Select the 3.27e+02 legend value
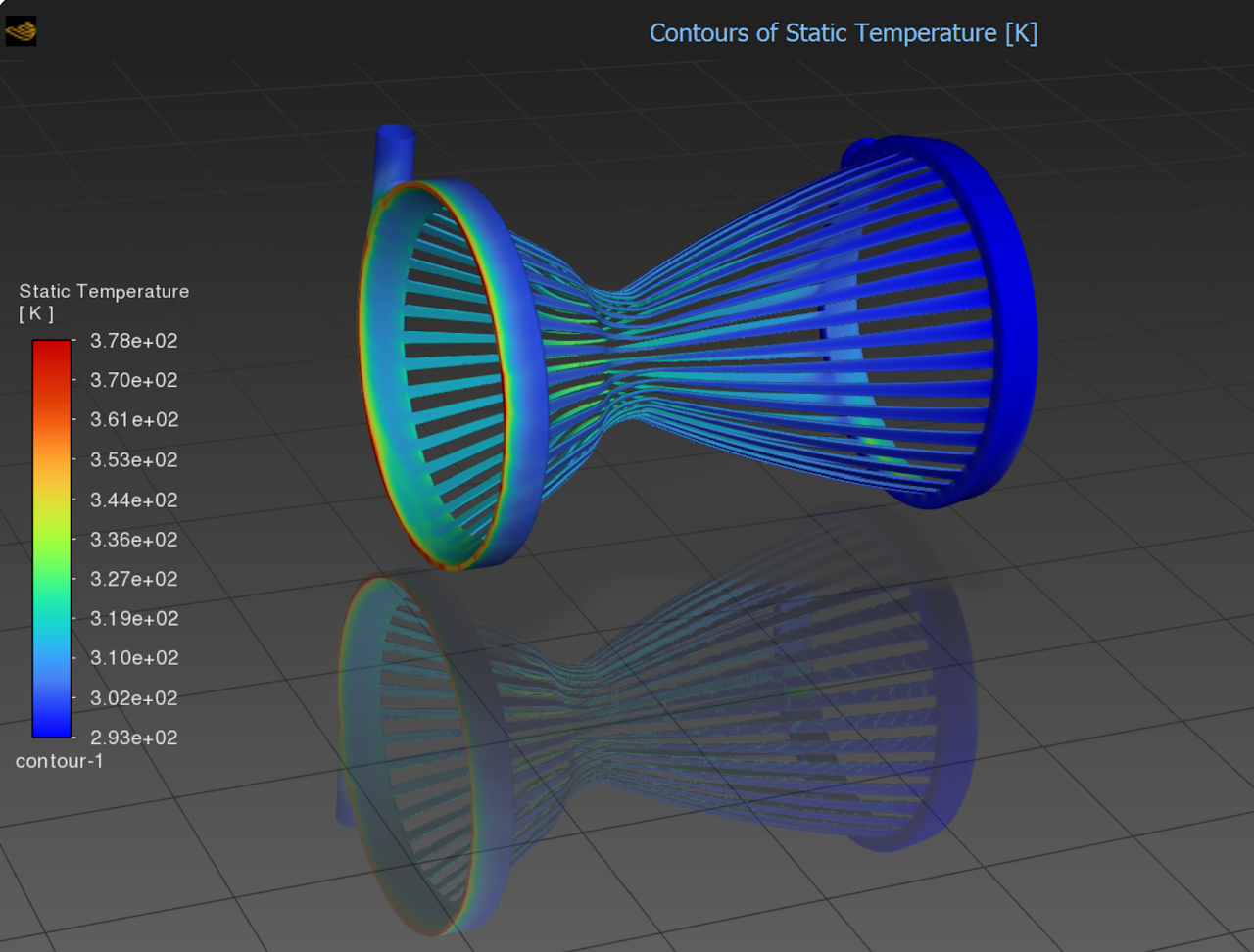The height and width of the screenshot is (952, 1254). (134, 579)
